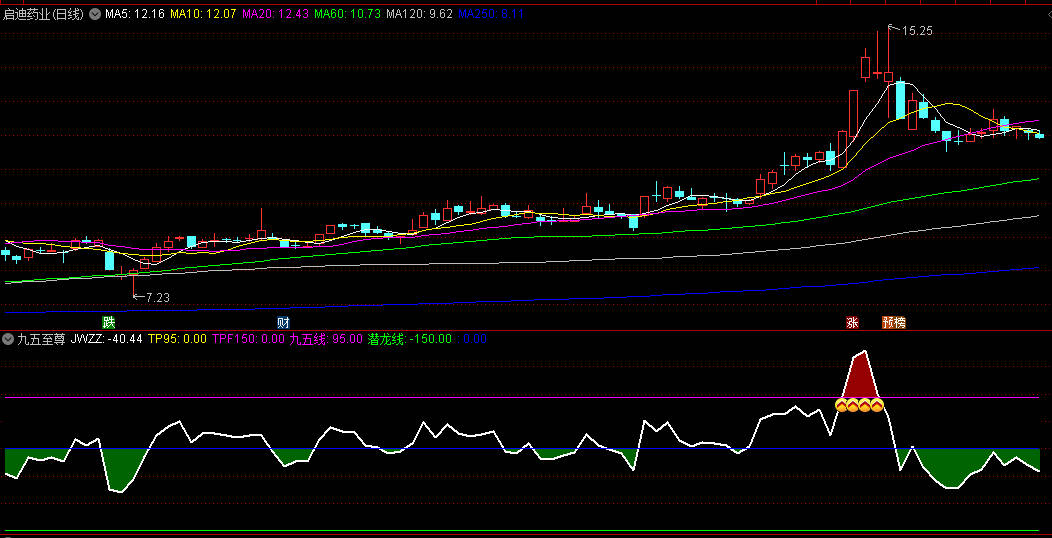The image size is (1052, 538).
Task: Click the yellow TP95 indicator label
Action: (x=177, y=339)
